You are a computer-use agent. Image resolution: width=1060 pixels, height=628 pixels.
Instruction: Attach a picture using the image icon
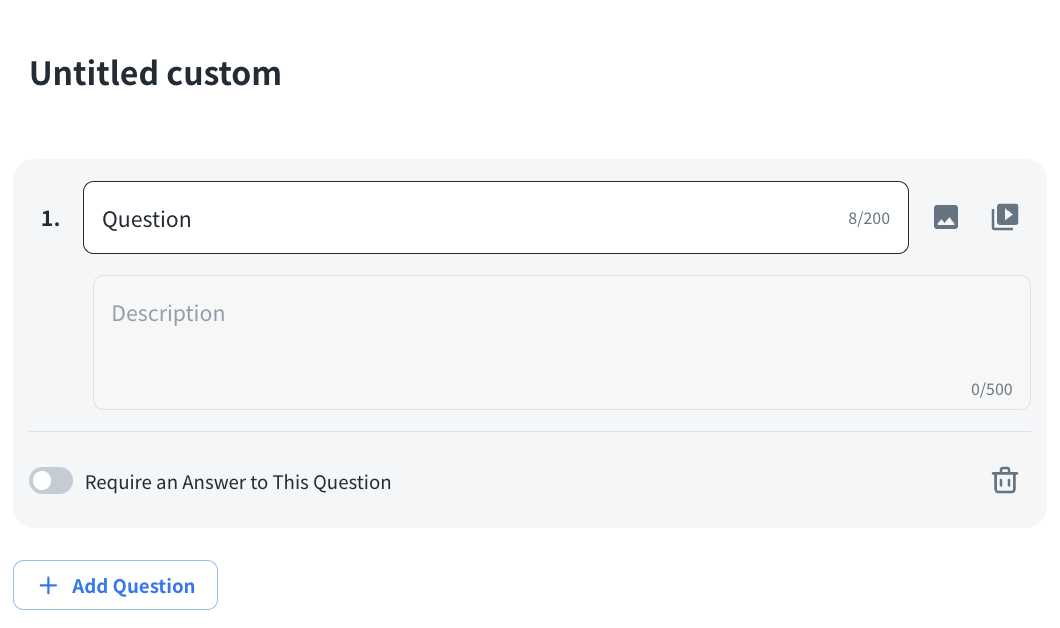pos(946,217)
